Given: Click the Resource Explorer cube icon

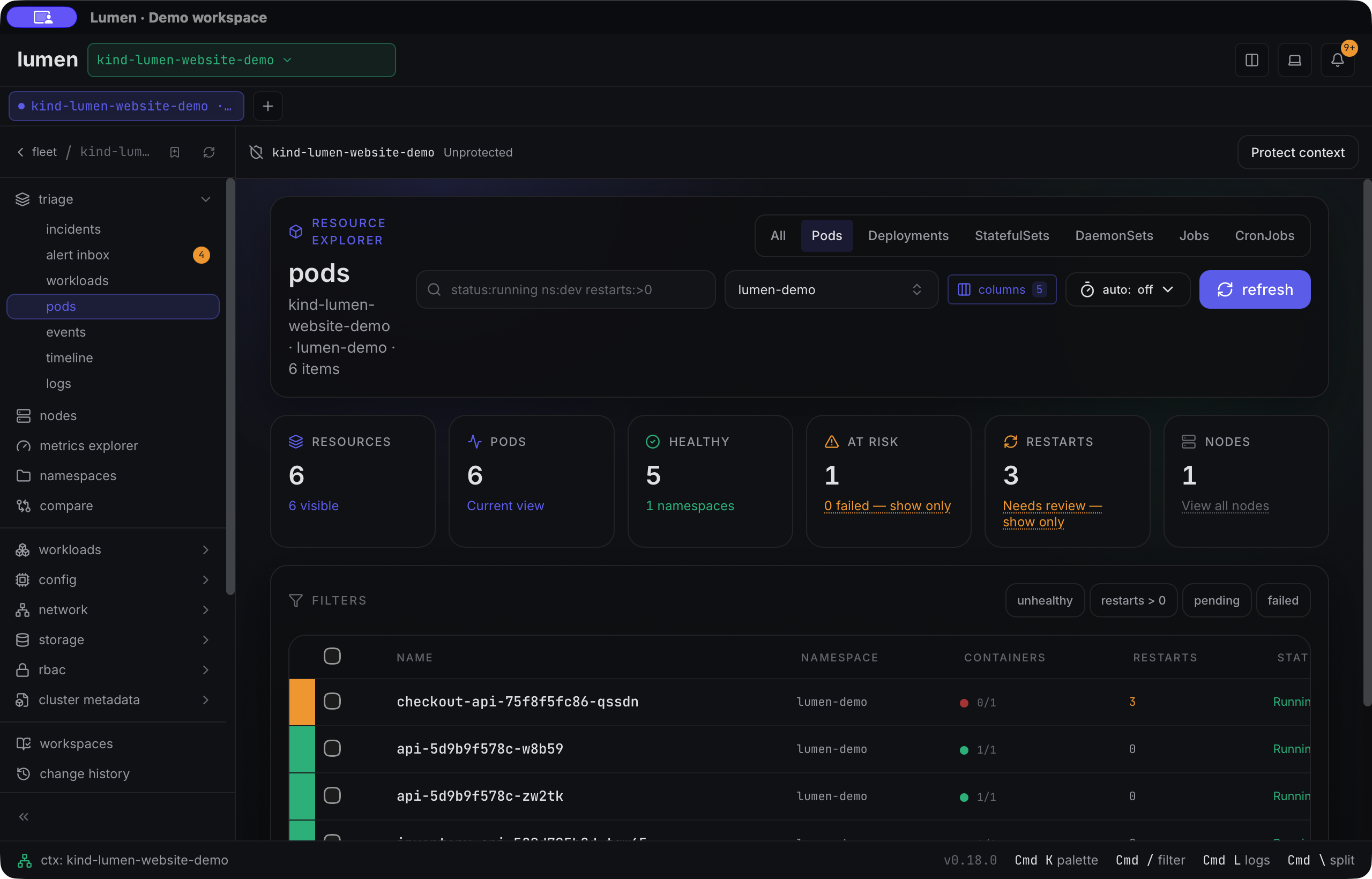Looking at the screenshot, I should click(296, 231).
